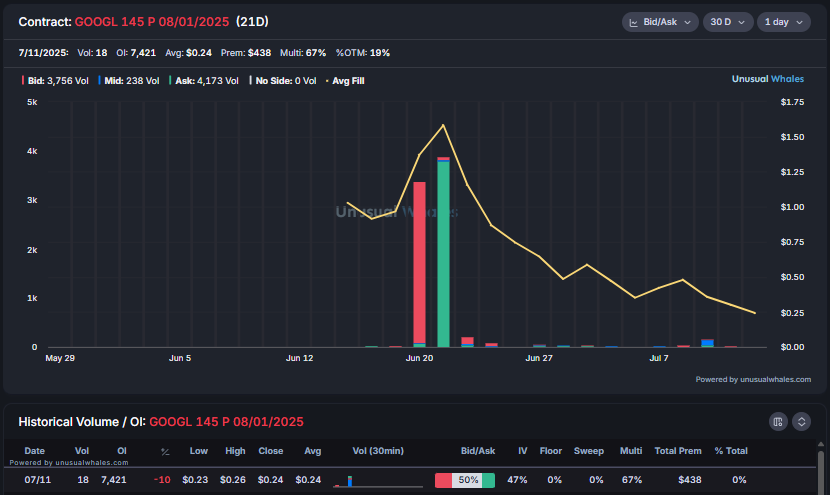This screenshot has width=830, height=495.
Task: Click the 07/11 date cell in table
Action: tap(38, 480)
